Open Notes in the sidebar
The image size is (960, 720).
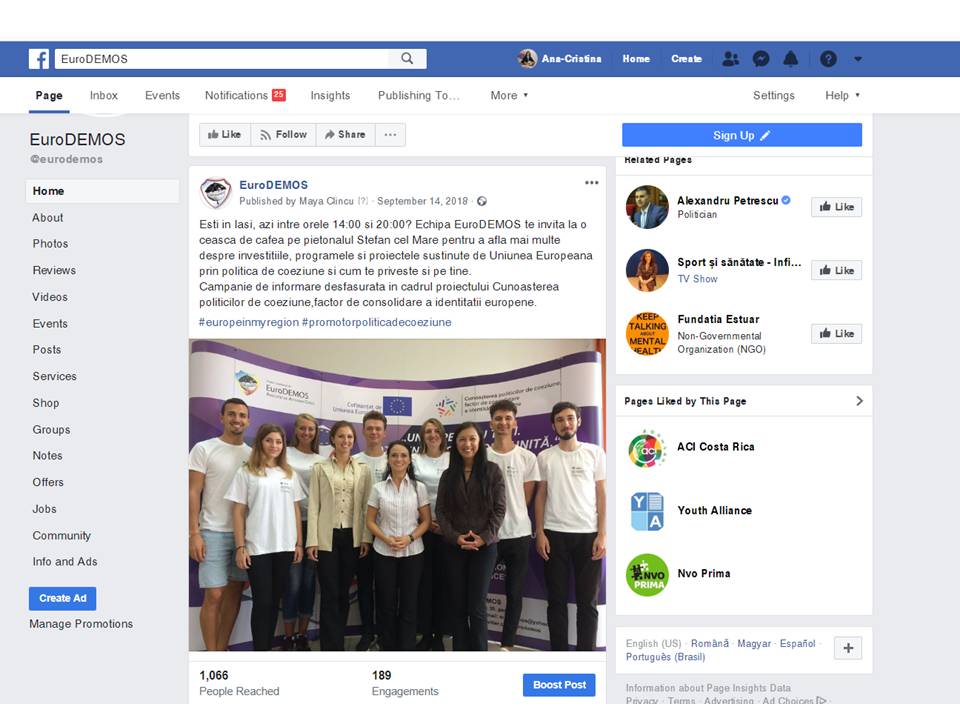coord(47,456)
